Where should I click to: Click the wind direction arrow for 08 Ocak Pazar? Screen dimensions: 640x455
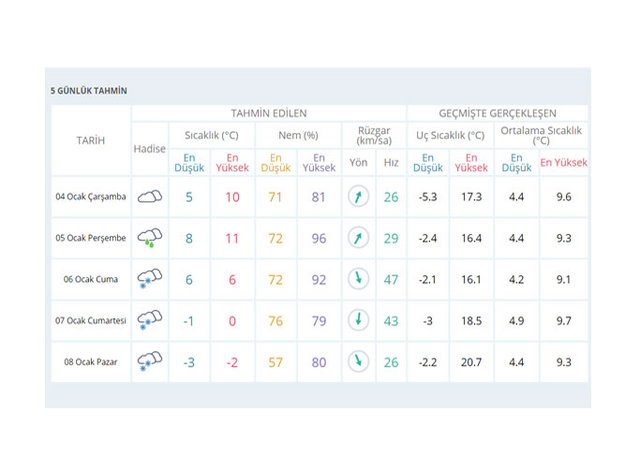tap(358, 361)
